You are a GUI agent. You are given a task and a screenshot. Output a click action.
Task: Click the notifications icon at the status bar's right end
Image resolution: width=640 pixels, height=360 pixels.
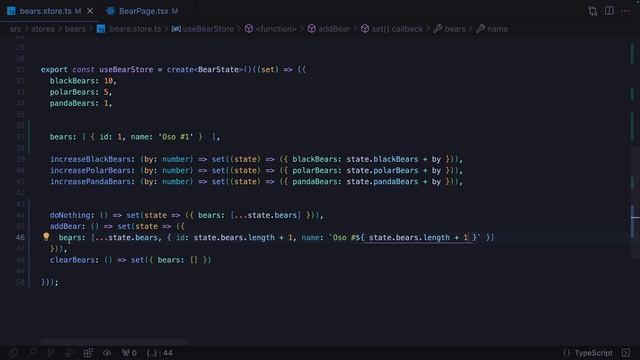coord(626,353)
